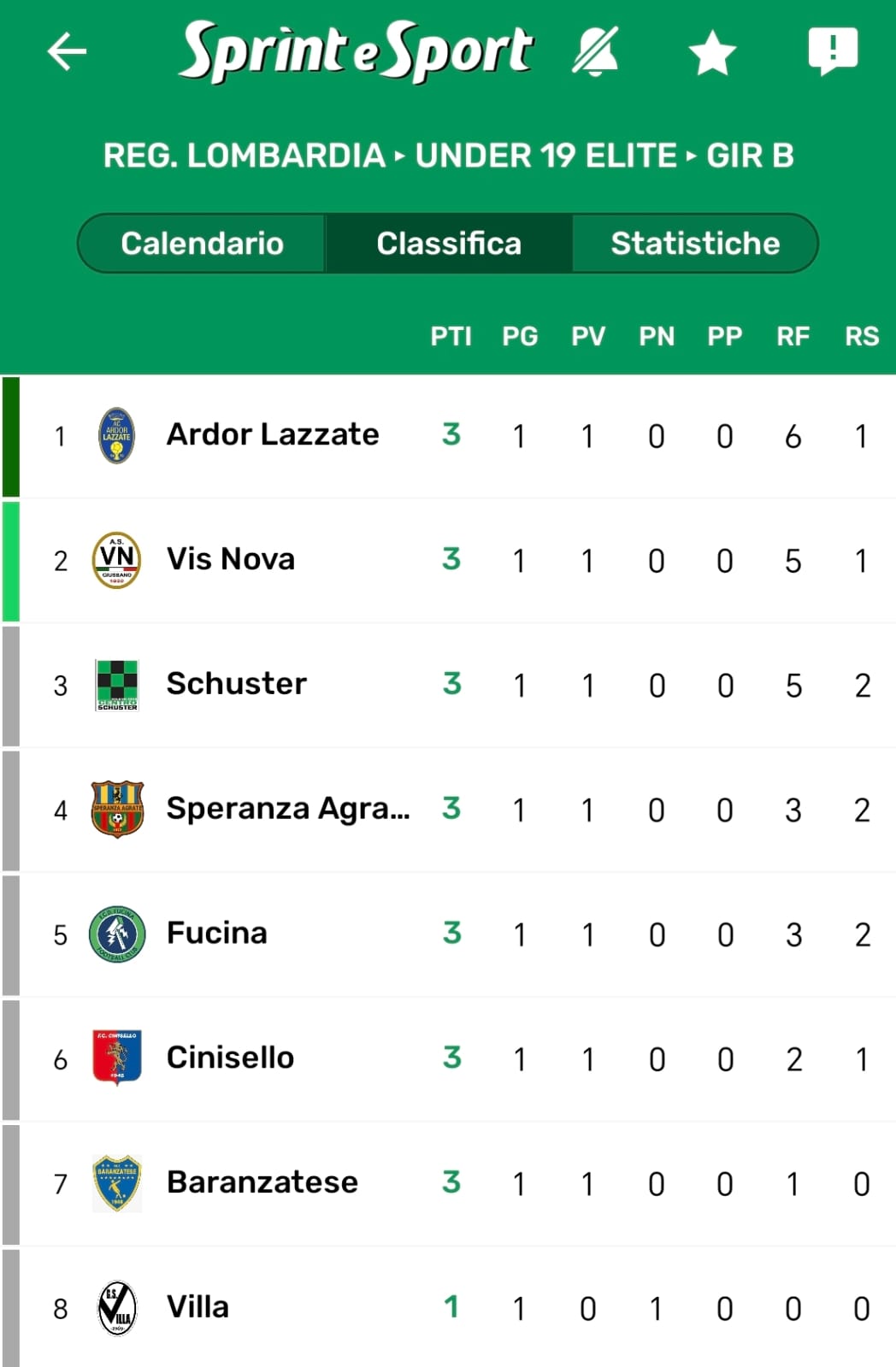
Task: Tap the Vis Nova club logo
Action: point(116,560)
